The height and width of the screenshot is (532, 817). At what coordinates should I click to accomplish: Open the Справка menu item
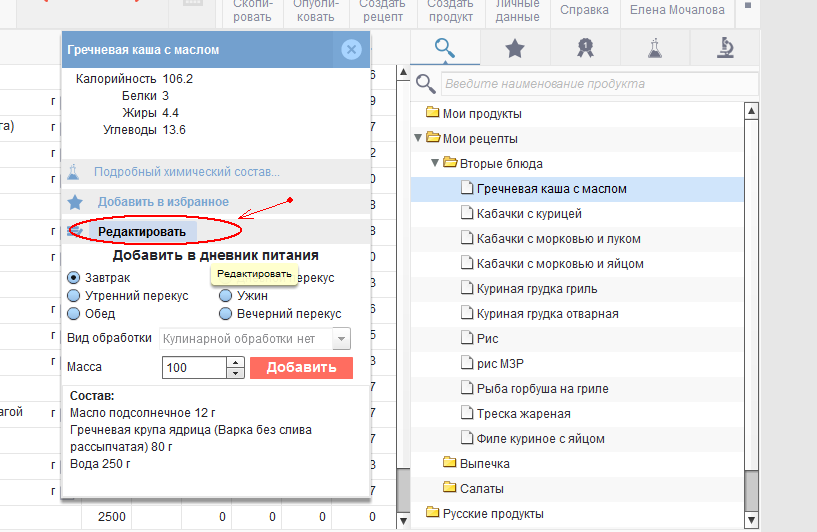pyautogui.click(x=584, y=11)
